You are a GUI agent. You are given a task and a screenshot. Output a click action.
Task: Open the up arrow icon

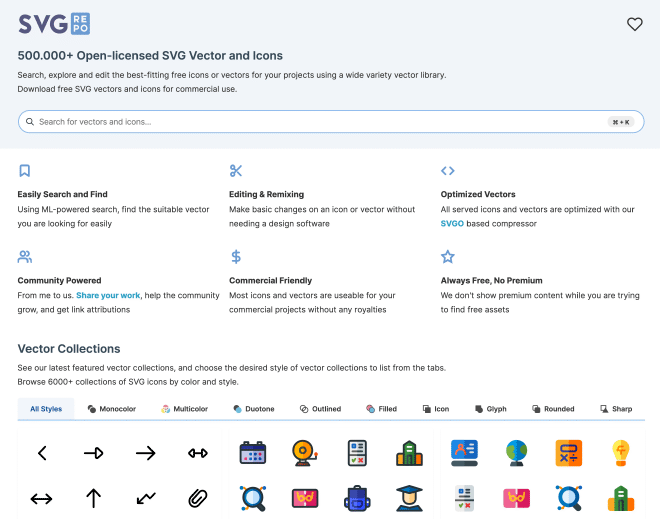pos(94,497)
